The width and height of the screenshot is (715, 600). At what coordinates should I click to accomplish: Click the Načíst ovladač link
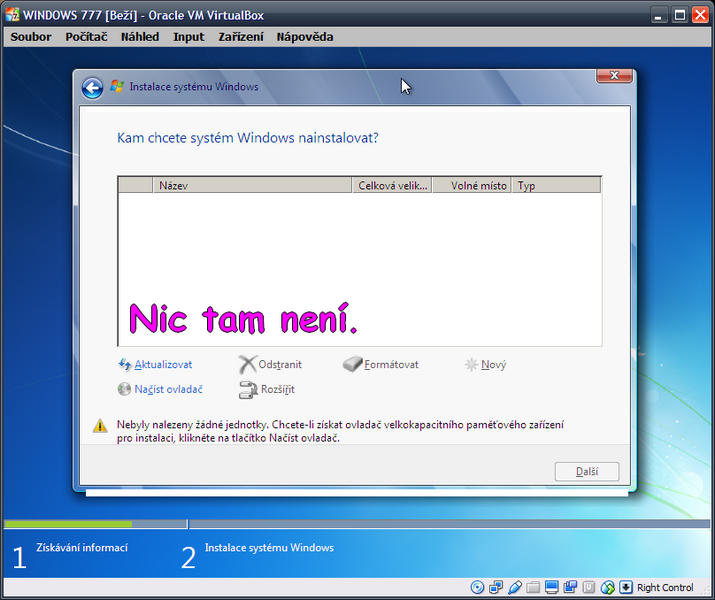pos(168,389)
